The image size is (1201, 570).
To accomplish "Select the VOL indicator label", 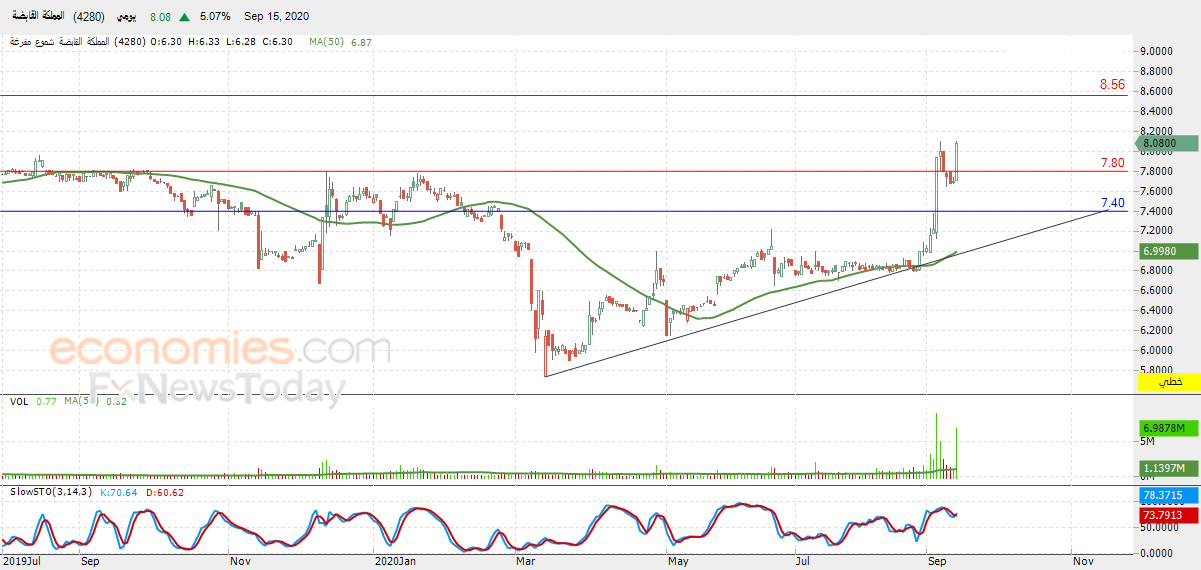I will (19, 402).
